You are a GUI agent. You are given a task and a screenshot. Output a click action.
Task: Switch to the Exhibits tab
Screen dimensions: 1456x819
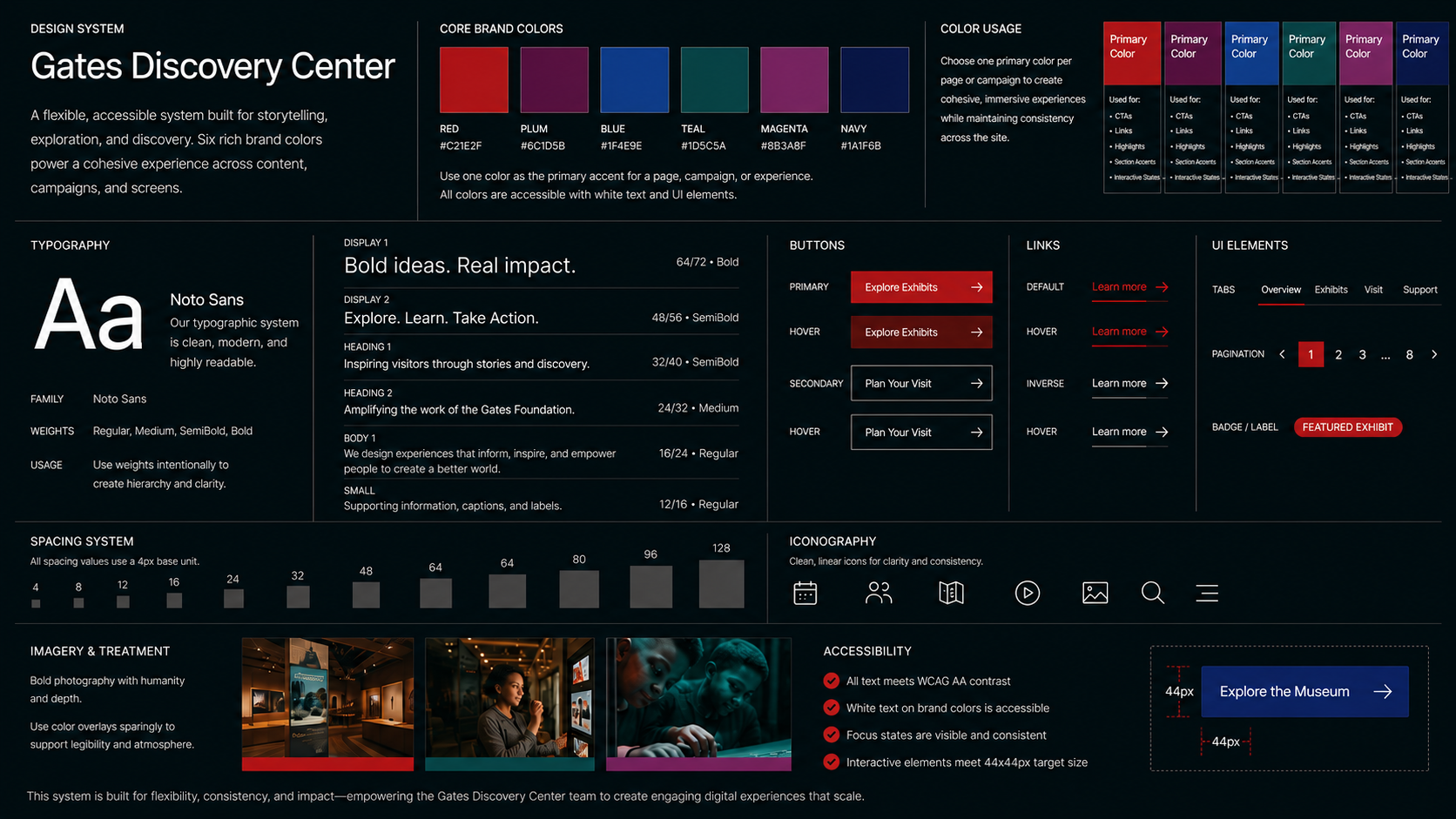[x=1331, y=290]
